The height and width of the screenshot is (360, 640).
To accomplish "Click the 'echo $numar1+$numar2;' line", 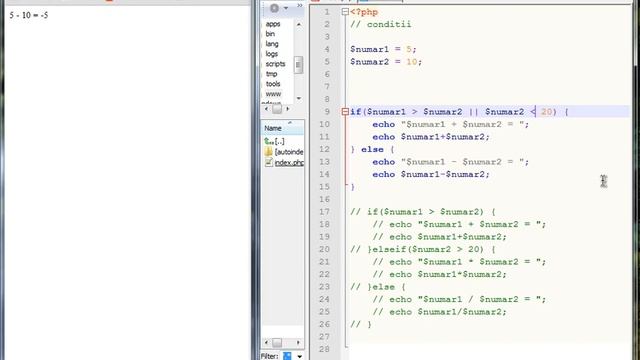I will point(431,137).
